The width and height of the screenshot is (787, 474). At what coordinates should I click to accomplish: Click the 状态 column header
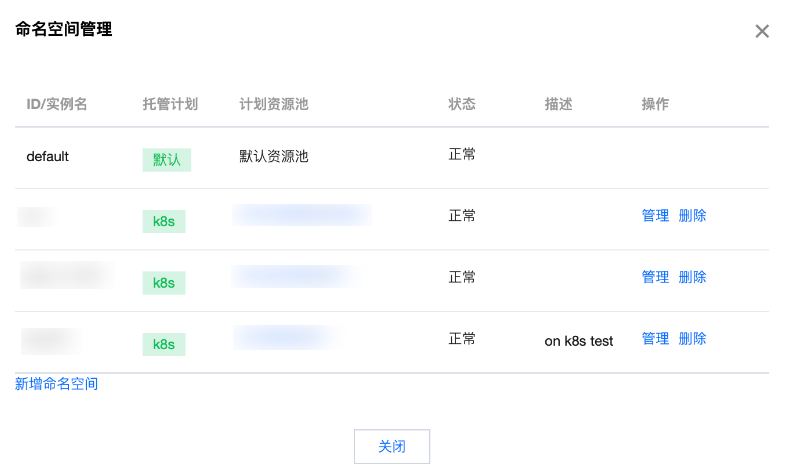coord(462,104)
